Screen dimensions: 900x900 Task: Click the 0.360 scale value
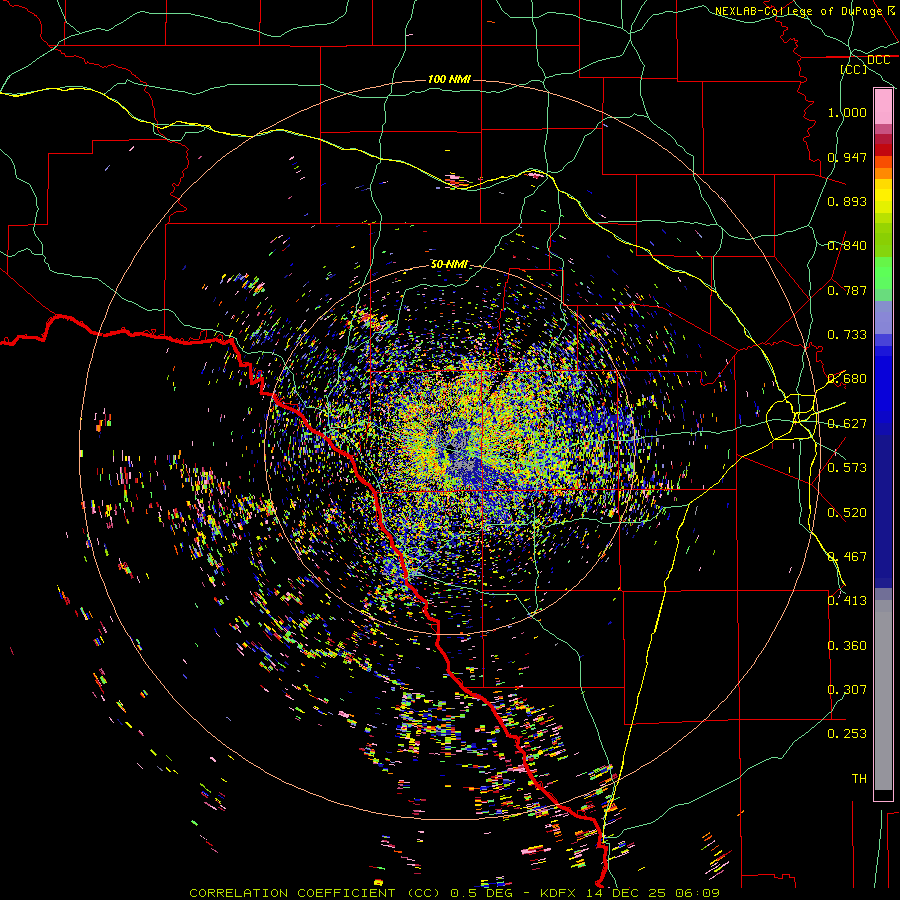tap(847, 646)
